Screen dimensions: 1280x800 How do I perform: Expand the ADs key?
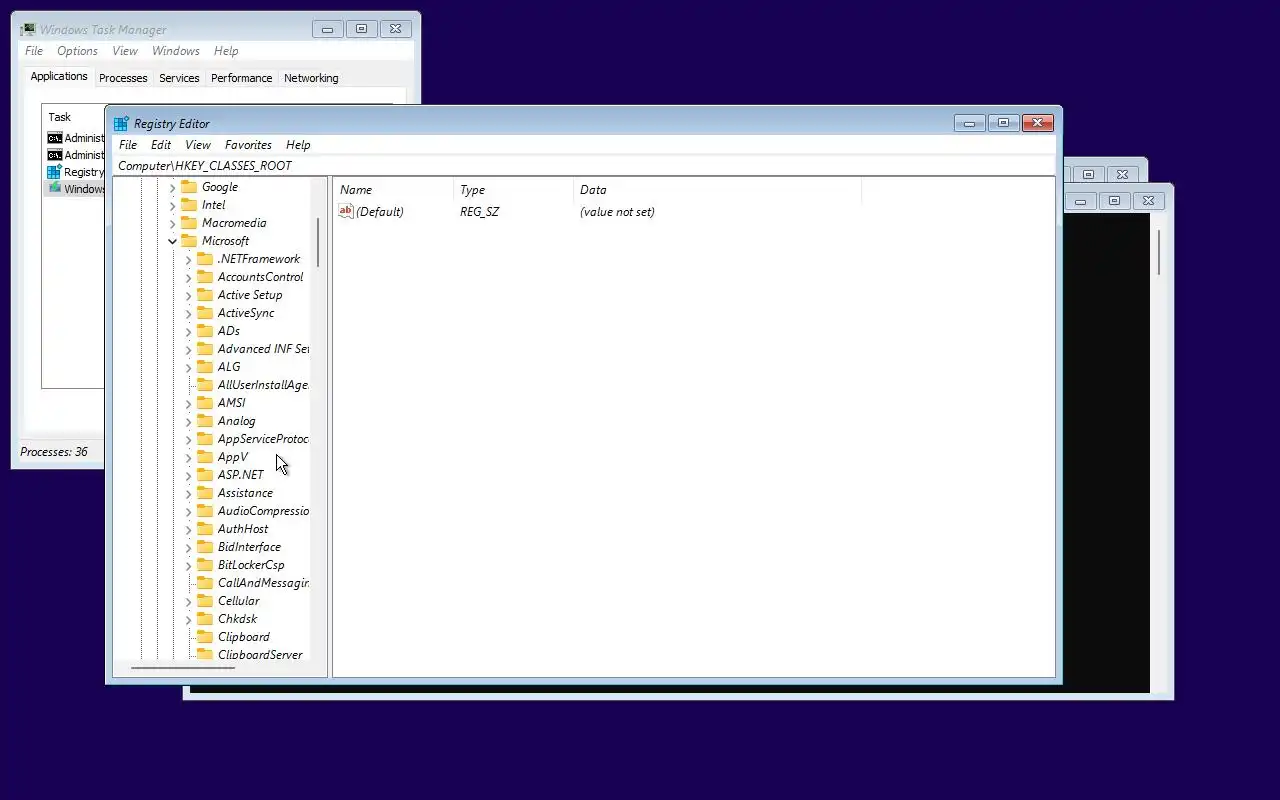(x=188, y=331)
